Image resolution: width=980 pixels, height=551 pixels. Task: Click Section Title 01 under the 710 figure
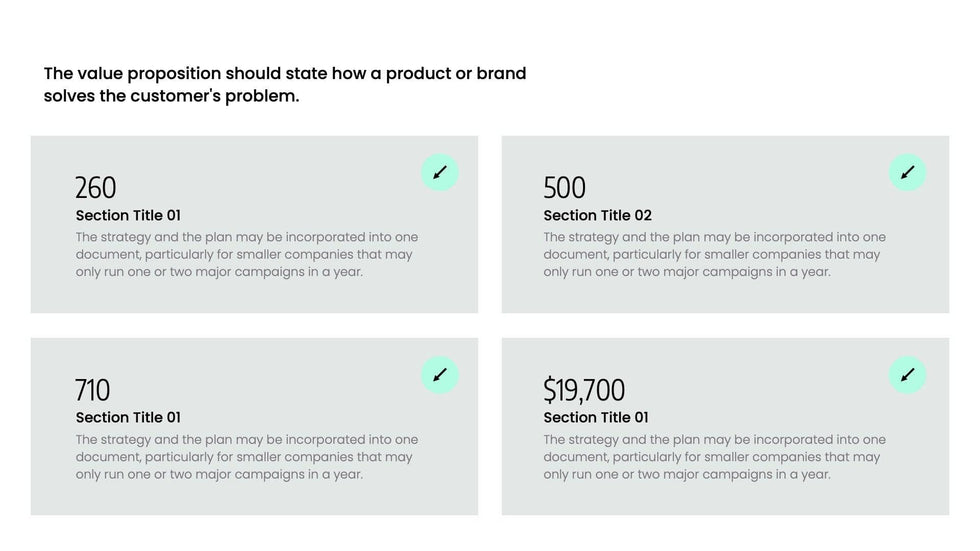point(128,417)
